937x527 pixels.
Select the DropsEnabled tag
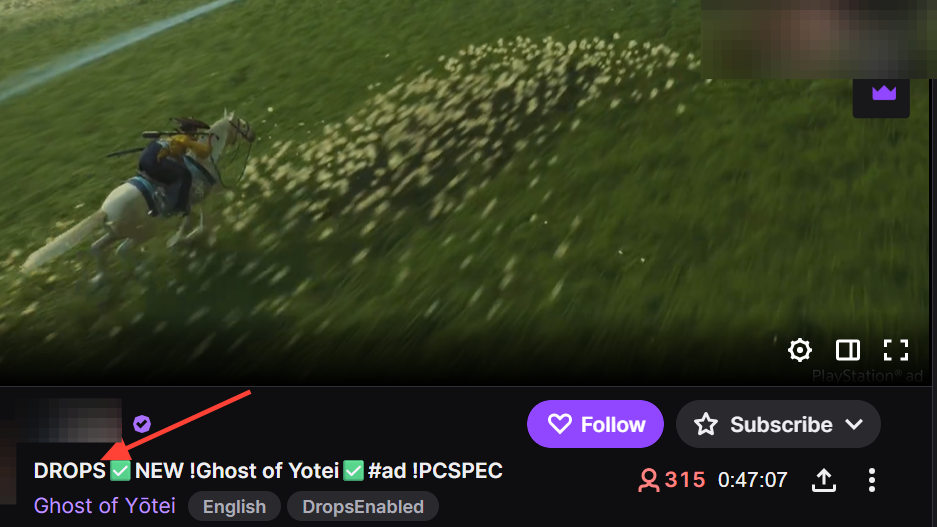pyautogui.click(x=363, y=507)
